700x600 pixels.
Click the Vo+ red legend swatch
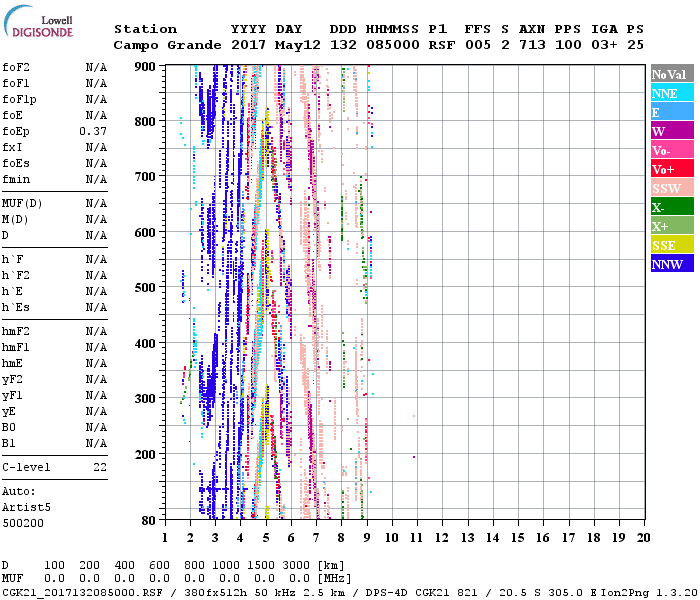point(672,168)
